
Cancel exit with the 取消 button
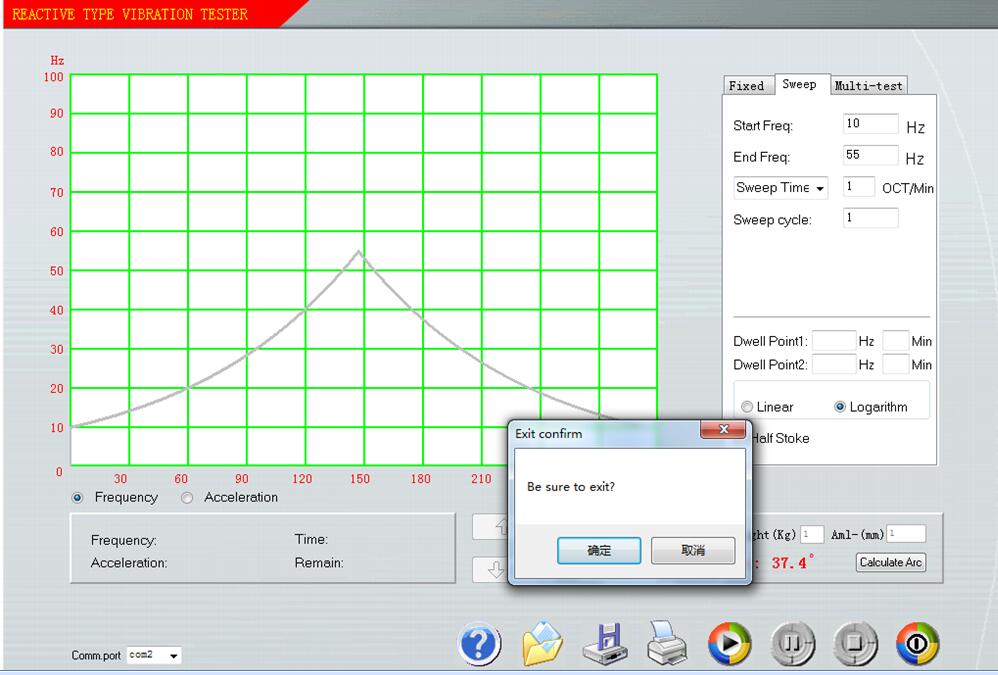[693, 550]
